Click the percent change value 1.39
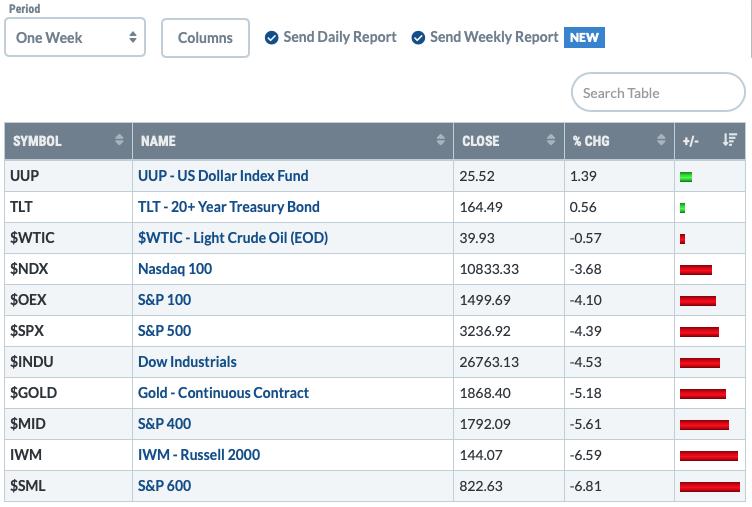This screenshot has width=752, height=507. [583, 176]
